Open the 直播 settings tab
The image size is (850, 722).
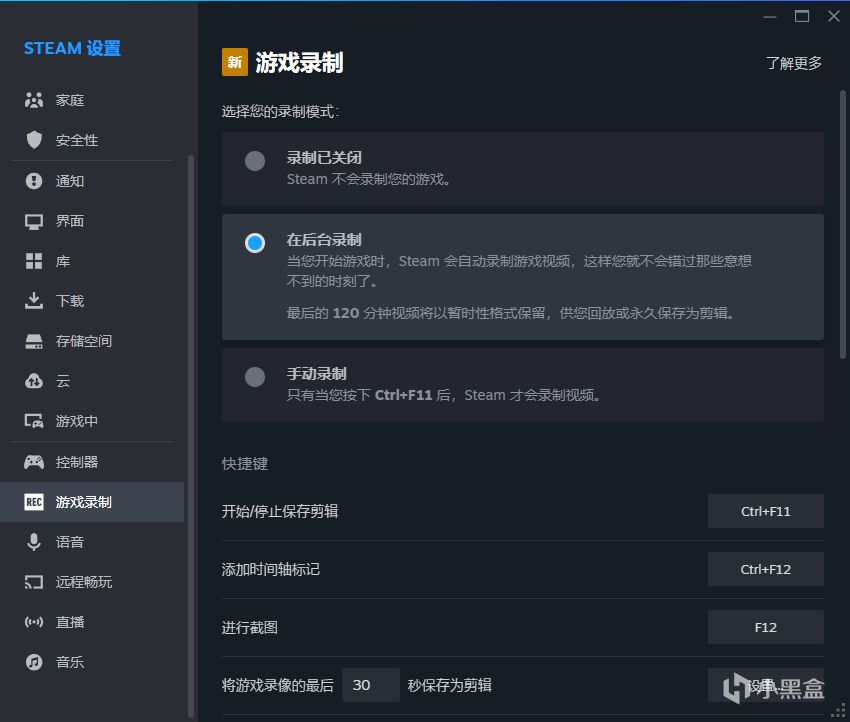tap(92, 622)
